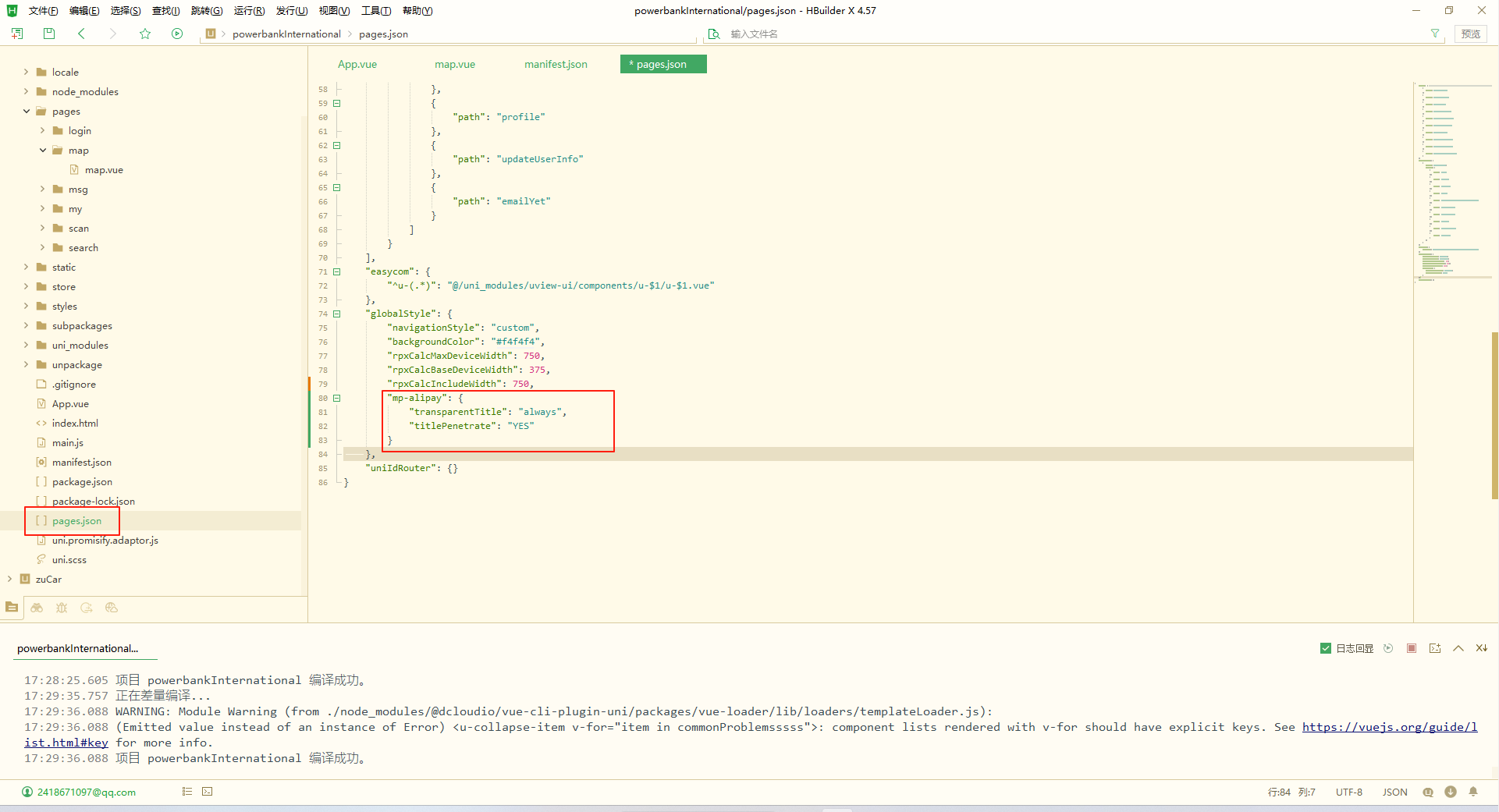Image resolution: width=1499 pixels, height=812 pixels.
Task: Fold the mp-alipay block at line 80
Action: [337, 398]
